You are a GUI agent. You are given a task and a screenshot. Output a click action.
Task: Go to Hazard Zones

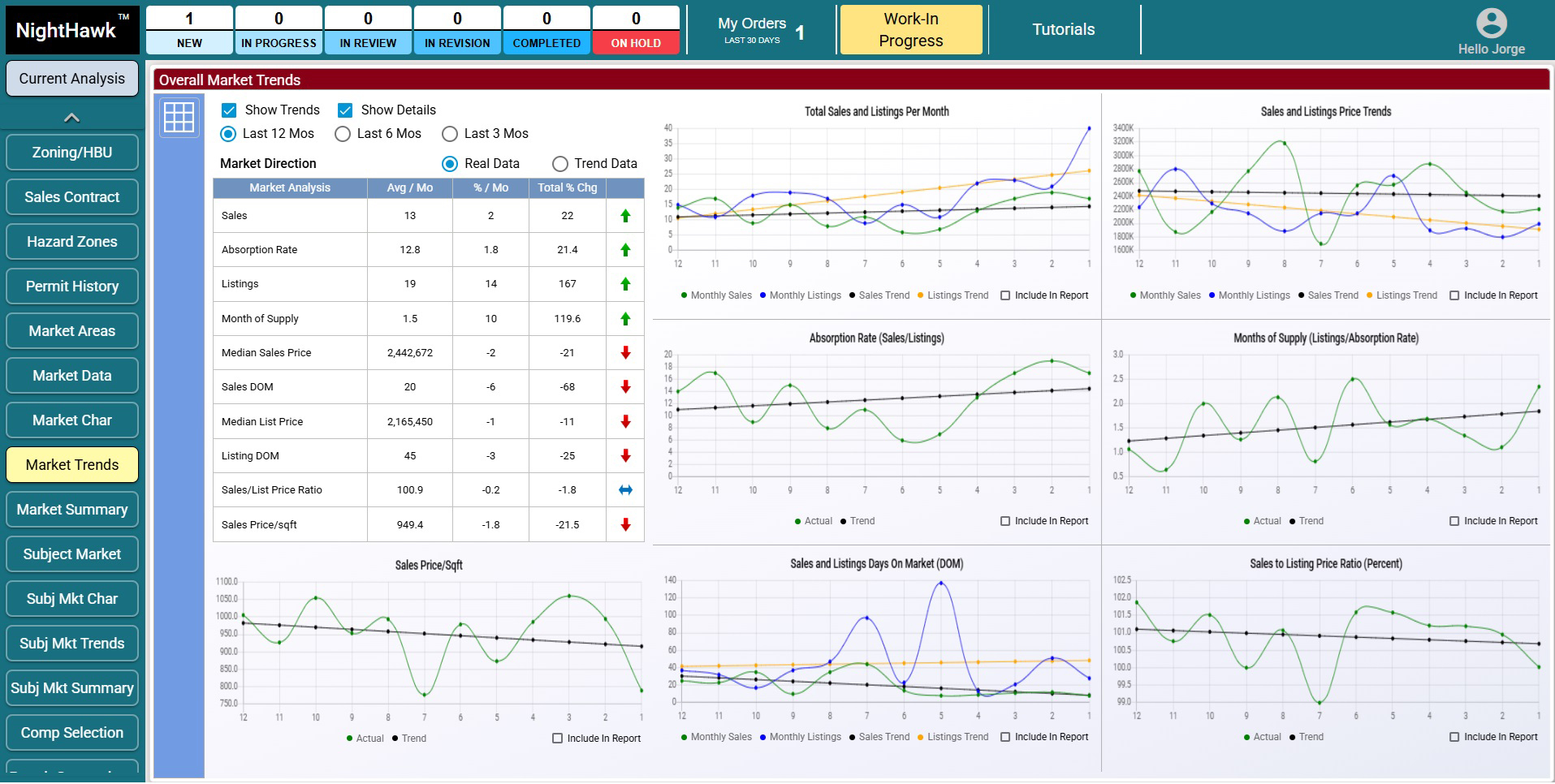click(72, 242)
